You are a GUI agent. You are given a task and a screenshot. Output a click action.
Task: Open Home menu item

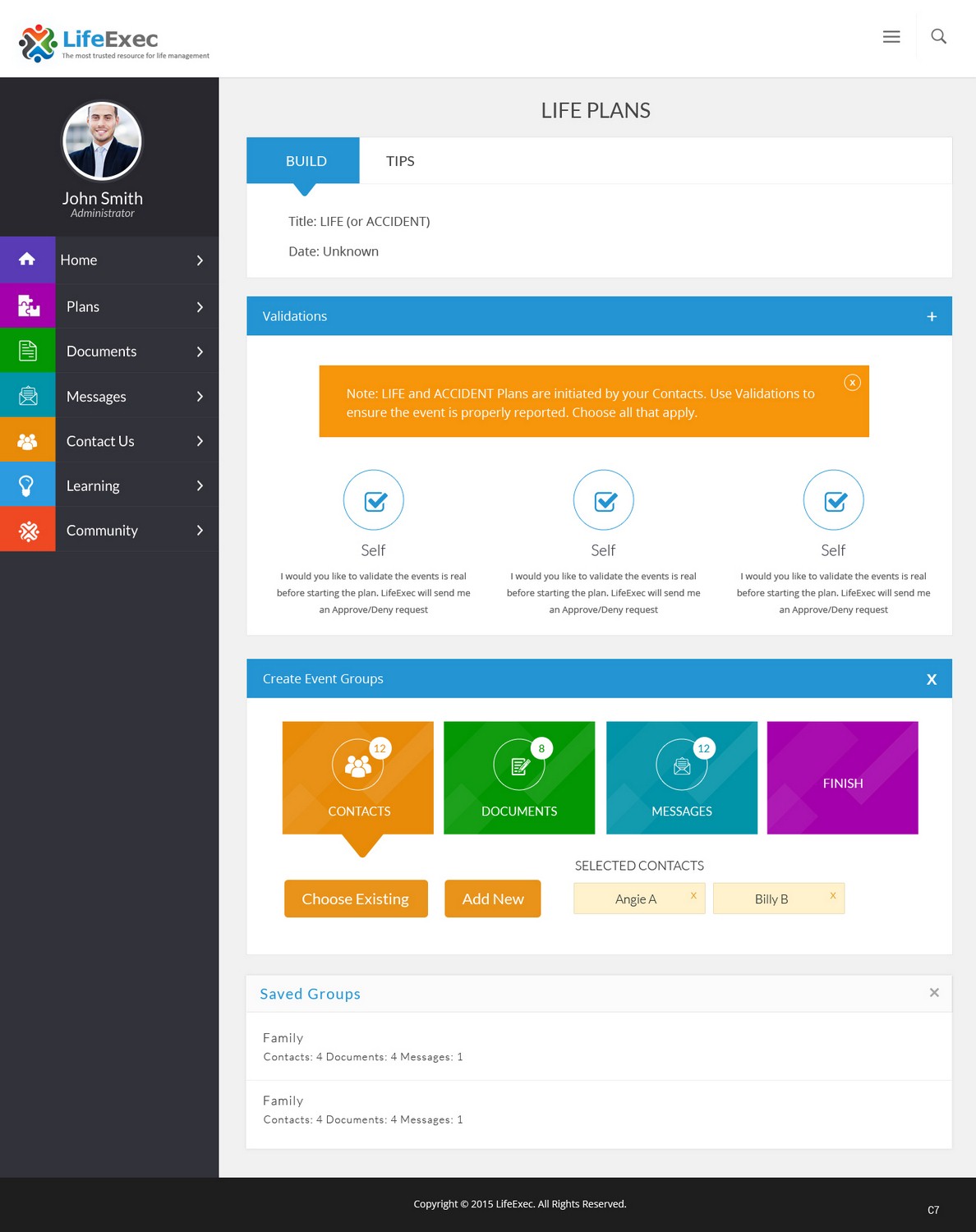[x=109, y=260]
